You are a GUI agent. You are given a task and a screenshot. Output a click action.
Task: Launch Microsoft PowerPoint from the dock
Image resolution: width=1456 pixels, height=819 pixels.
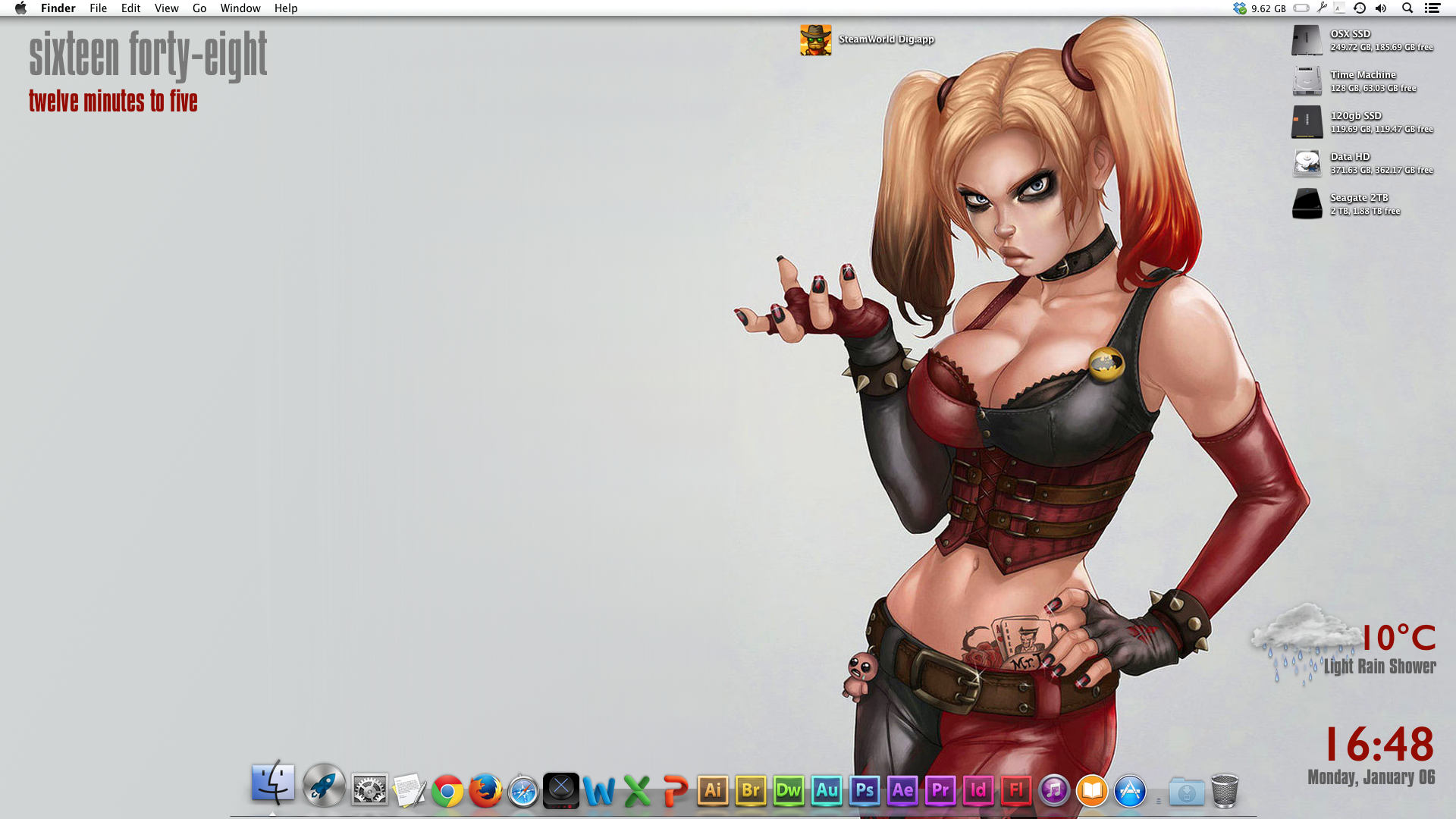click(675, 791)
